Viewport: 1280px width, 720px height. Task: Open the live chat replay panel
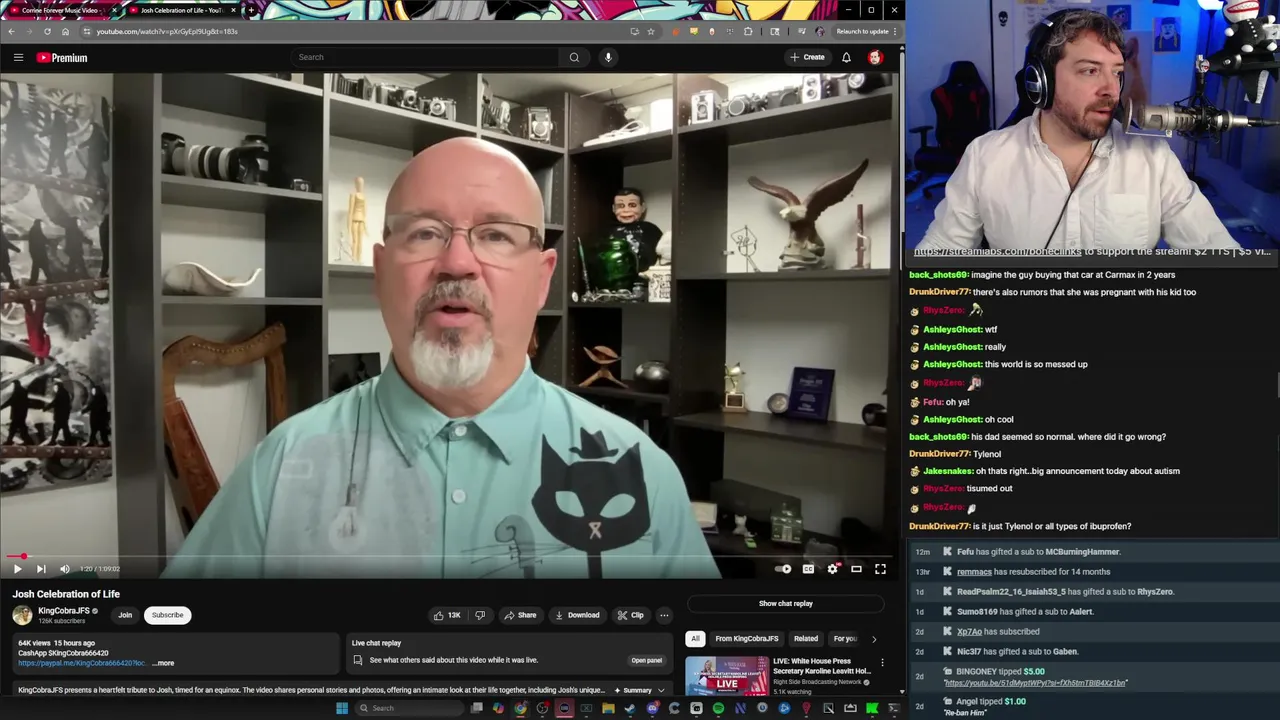coord(647,660)
